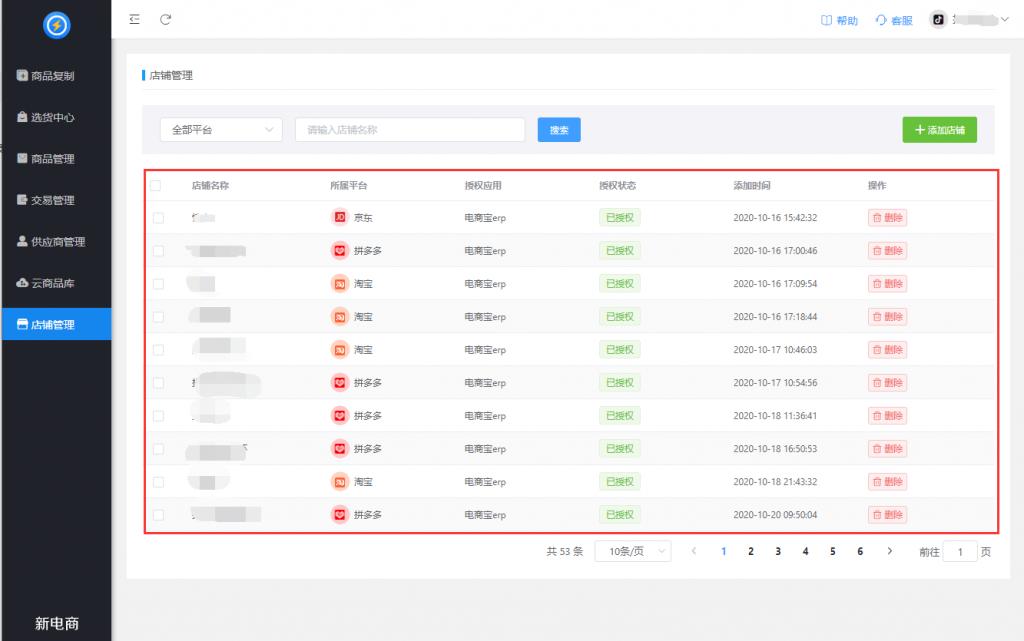Viewport: 1024px width, 641px height.
Task: Click 淘宝 icon in 17:09:54 row
Action: [340, 284]
